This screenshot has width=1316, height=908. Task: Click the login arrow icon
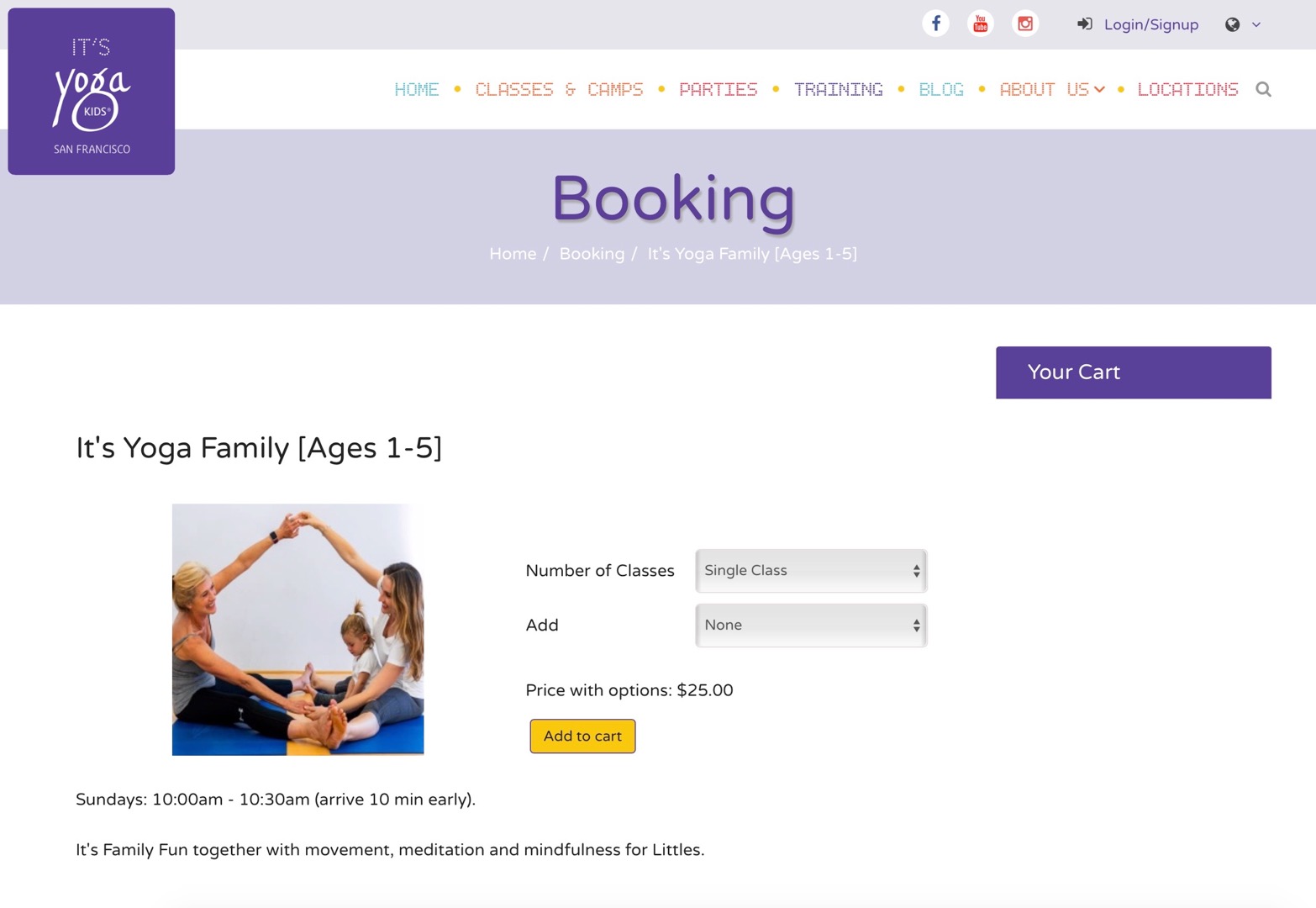click(1085, 24)
